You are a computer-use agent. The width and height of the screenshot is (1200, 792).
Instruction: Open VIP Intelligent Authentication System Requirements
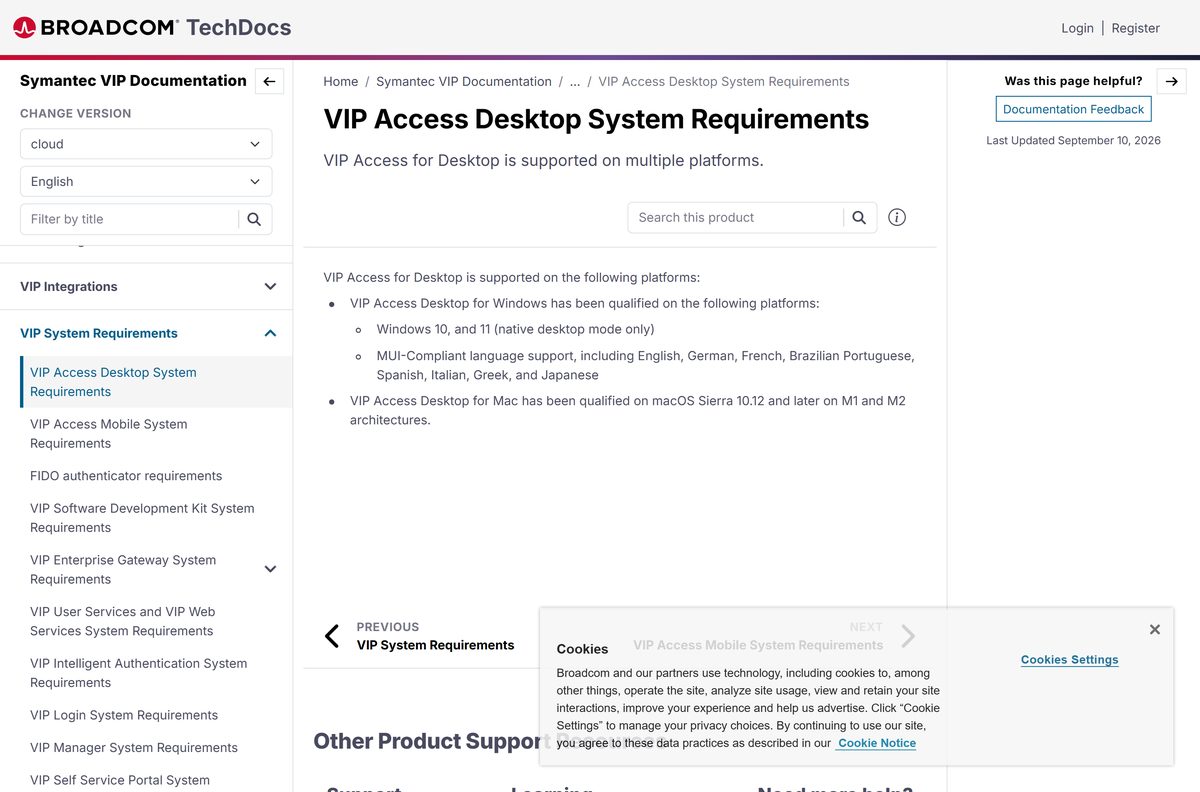click(x=139, y=673)
